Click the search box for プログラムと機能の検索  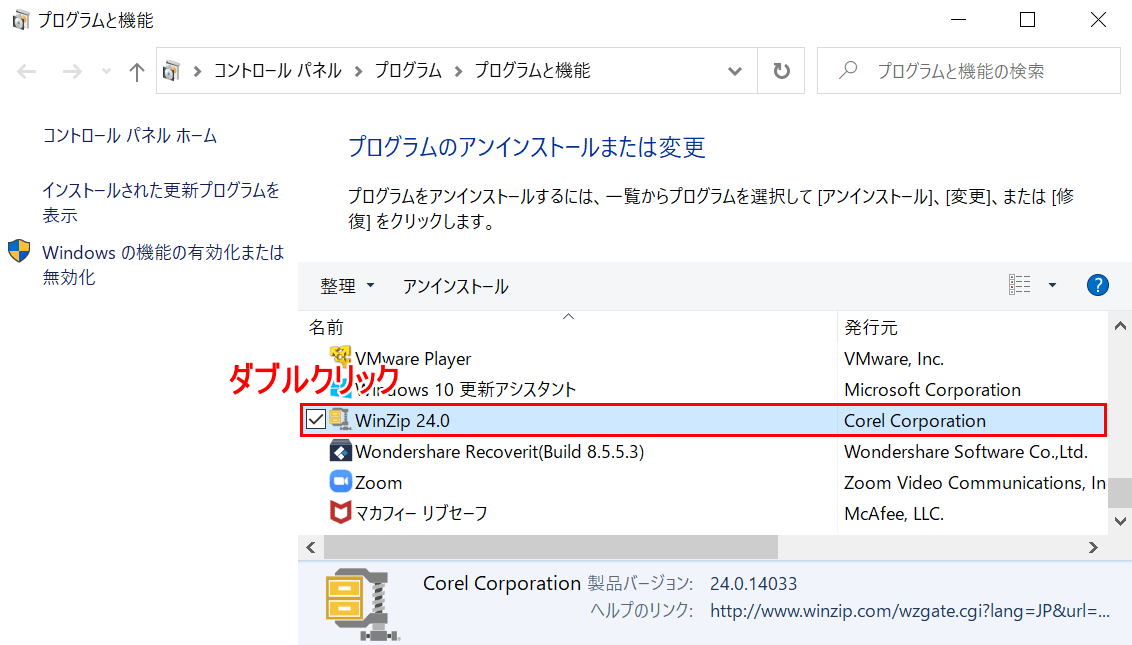coord(968,71)
